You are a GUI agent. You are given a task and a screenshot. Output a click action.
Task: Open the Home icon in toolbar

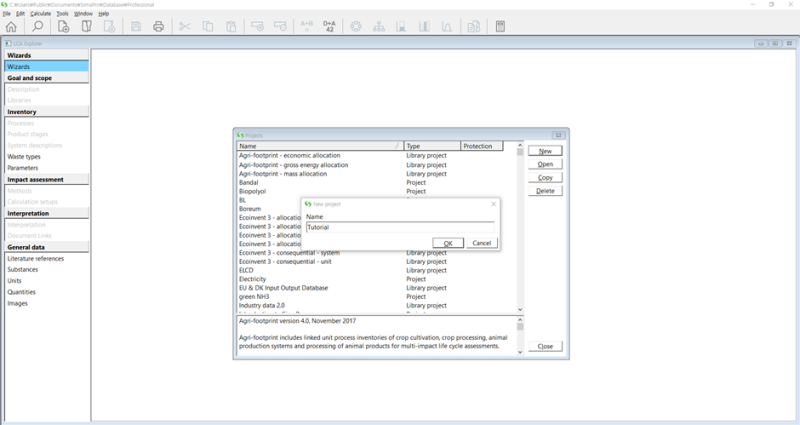[x=11, y=27]
